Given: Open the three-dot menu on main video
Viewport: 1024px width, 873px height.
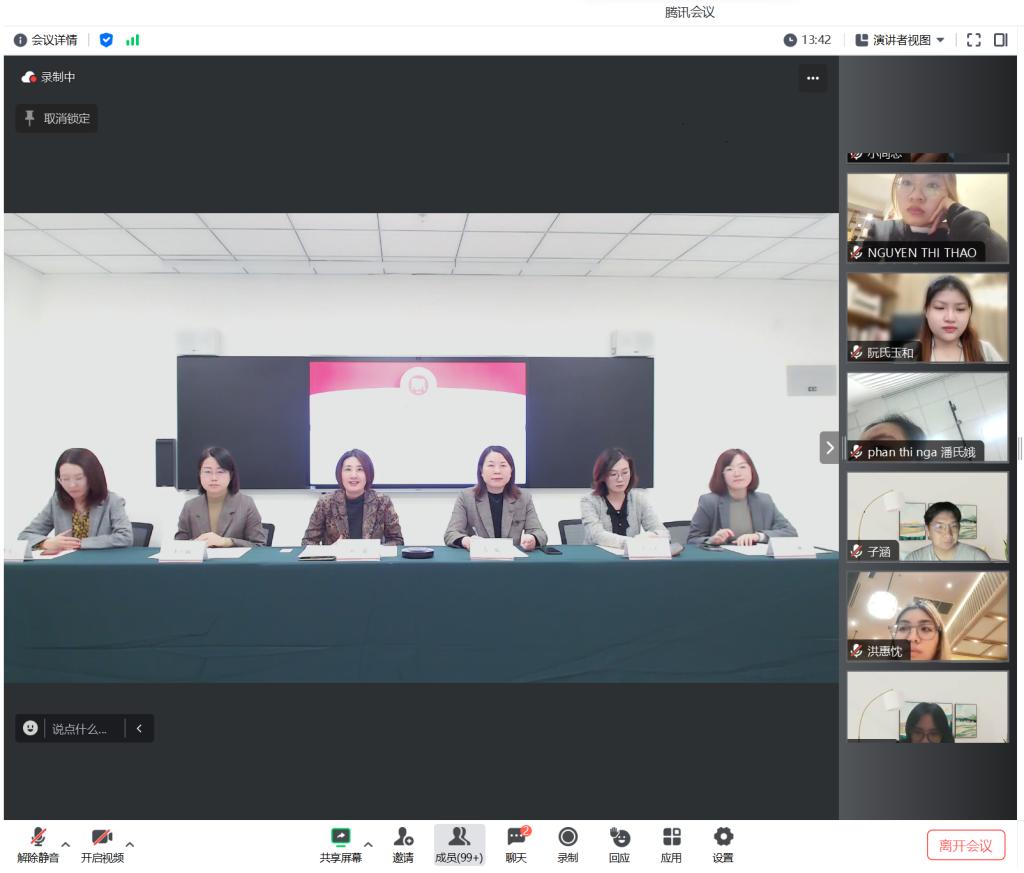Looking at the screenshot, I should coord(812,80).
